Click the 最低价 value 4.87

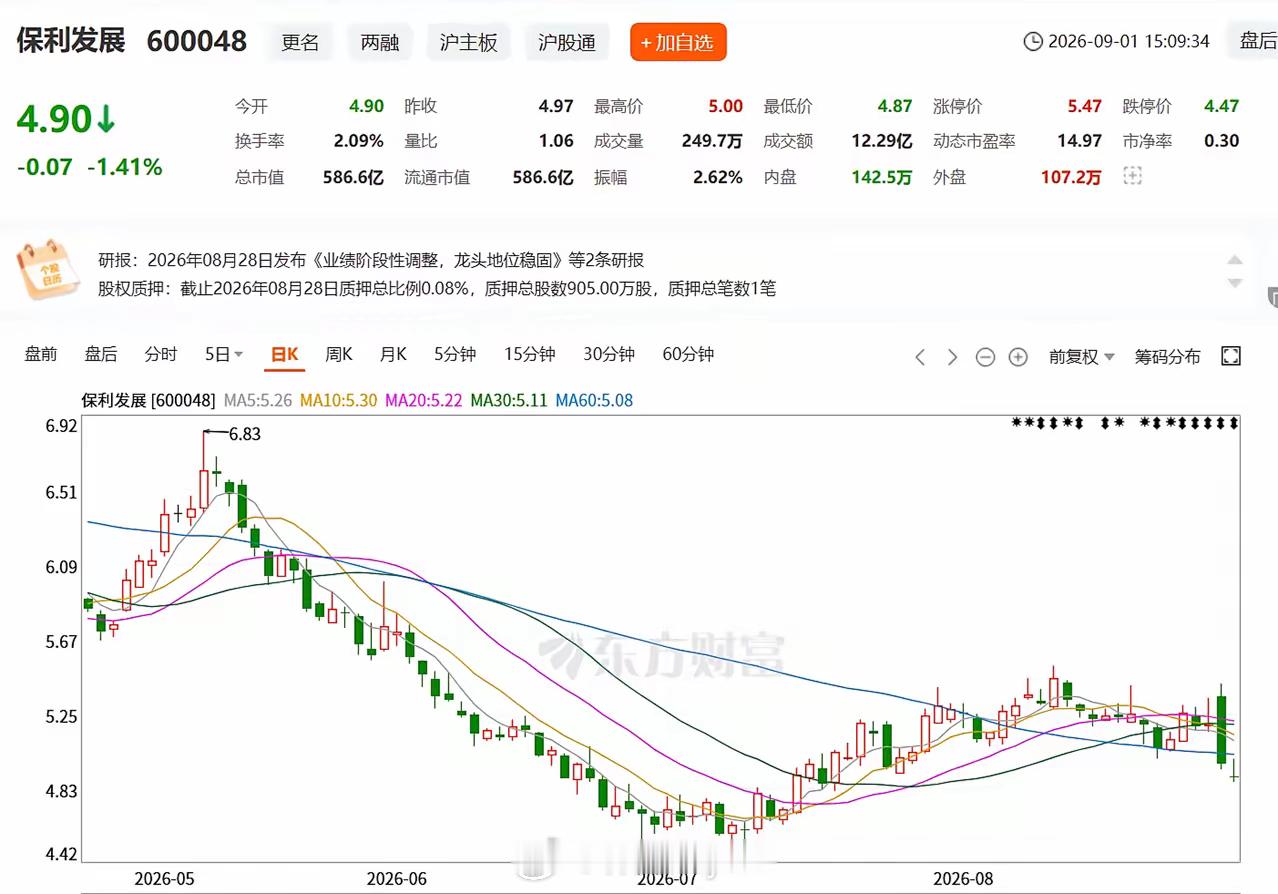coord(895,106)
